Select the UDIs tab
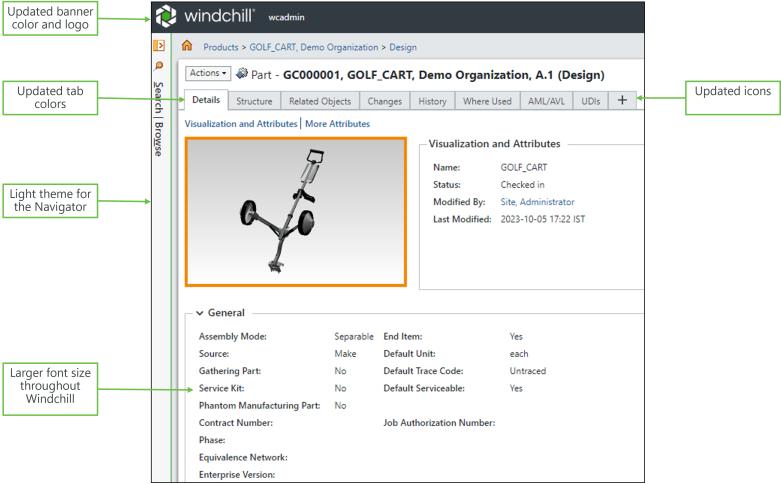The width and height of the screenshot is (781, 483). pyautogui.click(x=591, y=101)
